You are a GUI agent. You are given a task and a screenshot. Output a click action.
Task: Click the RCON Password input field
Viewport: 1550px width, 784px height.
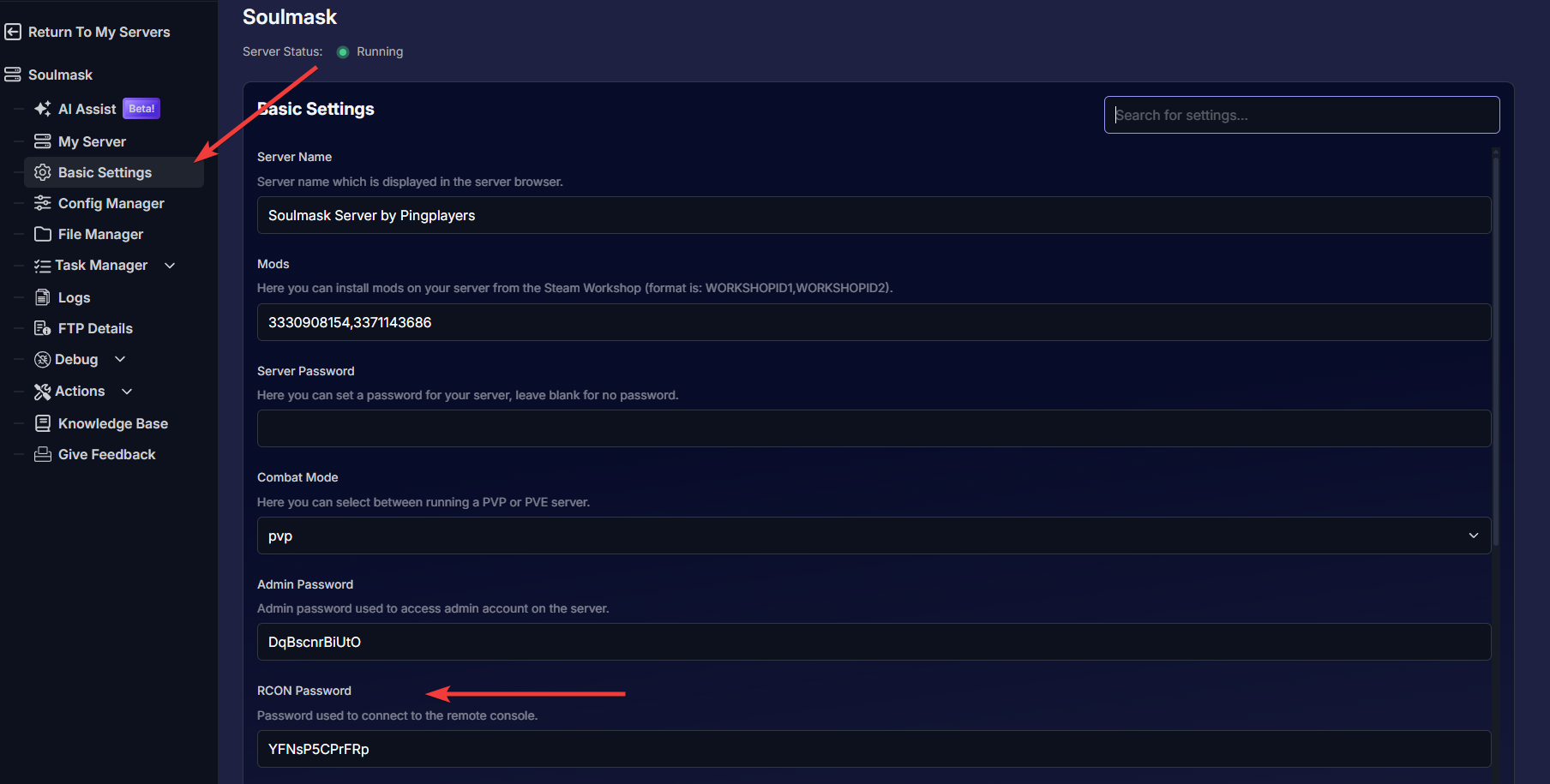click(x=874, y=749)
